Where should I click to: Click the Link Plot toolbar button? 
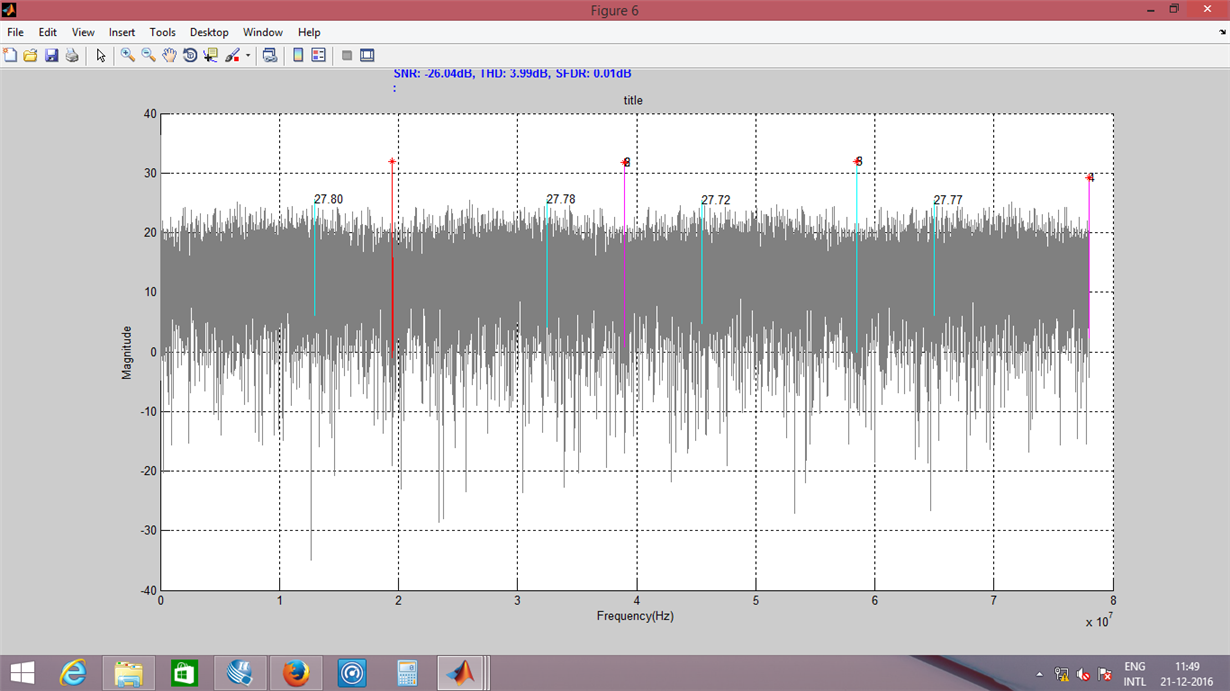click(270, 56)
